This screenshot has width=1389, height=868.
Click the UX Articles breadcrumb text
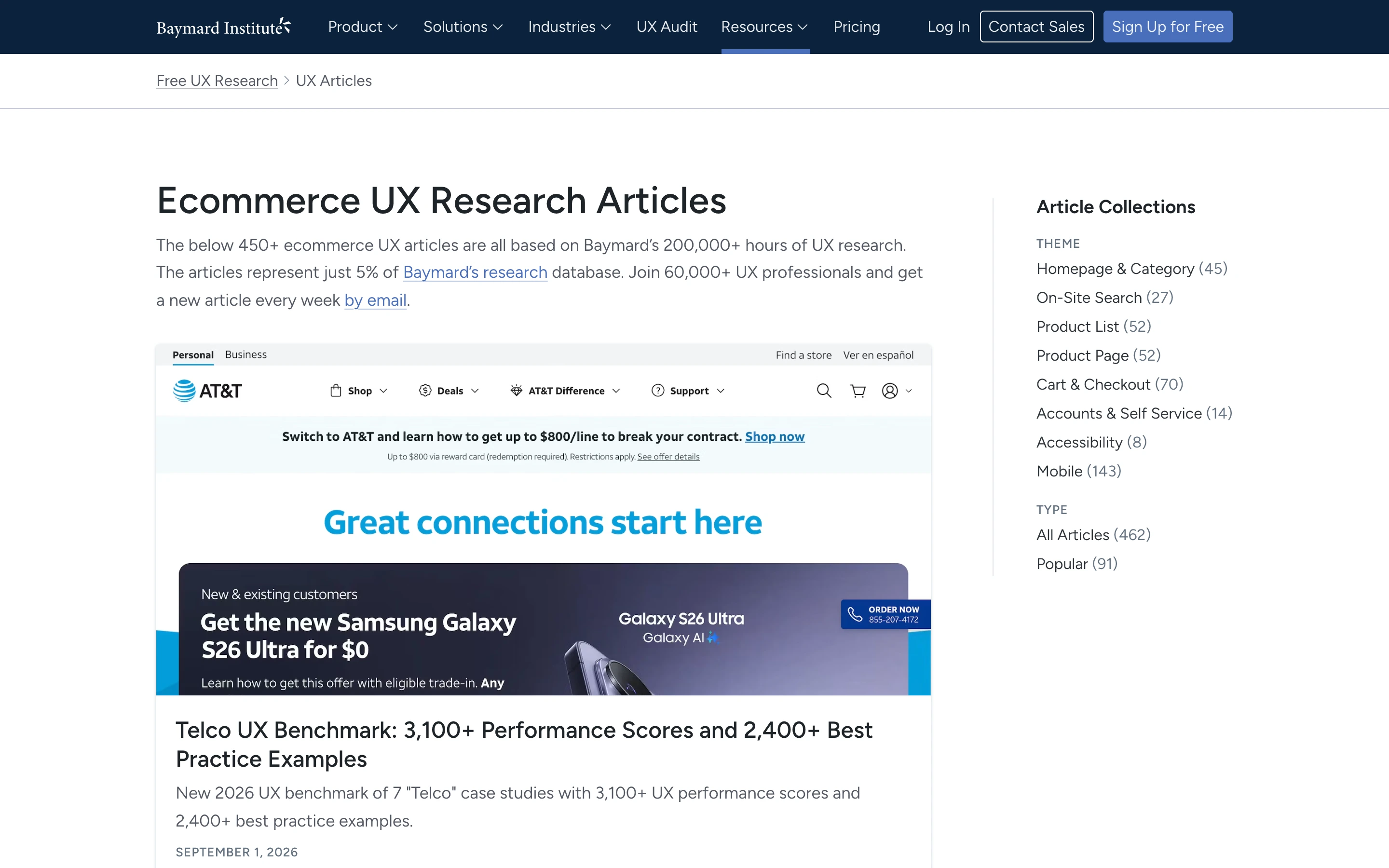pyautogui.click(x=333, y=81)
